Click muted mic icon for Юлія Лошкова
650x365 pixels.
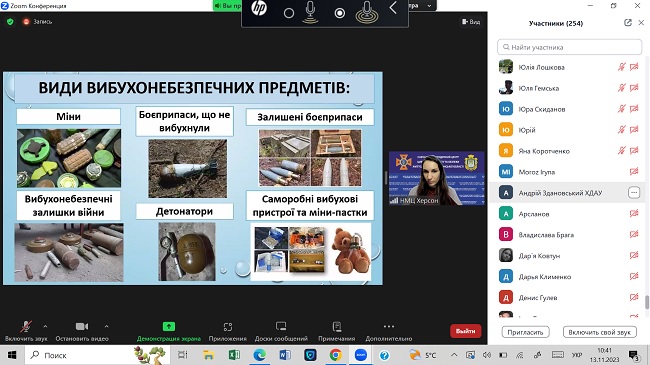(x=621, y=67)
